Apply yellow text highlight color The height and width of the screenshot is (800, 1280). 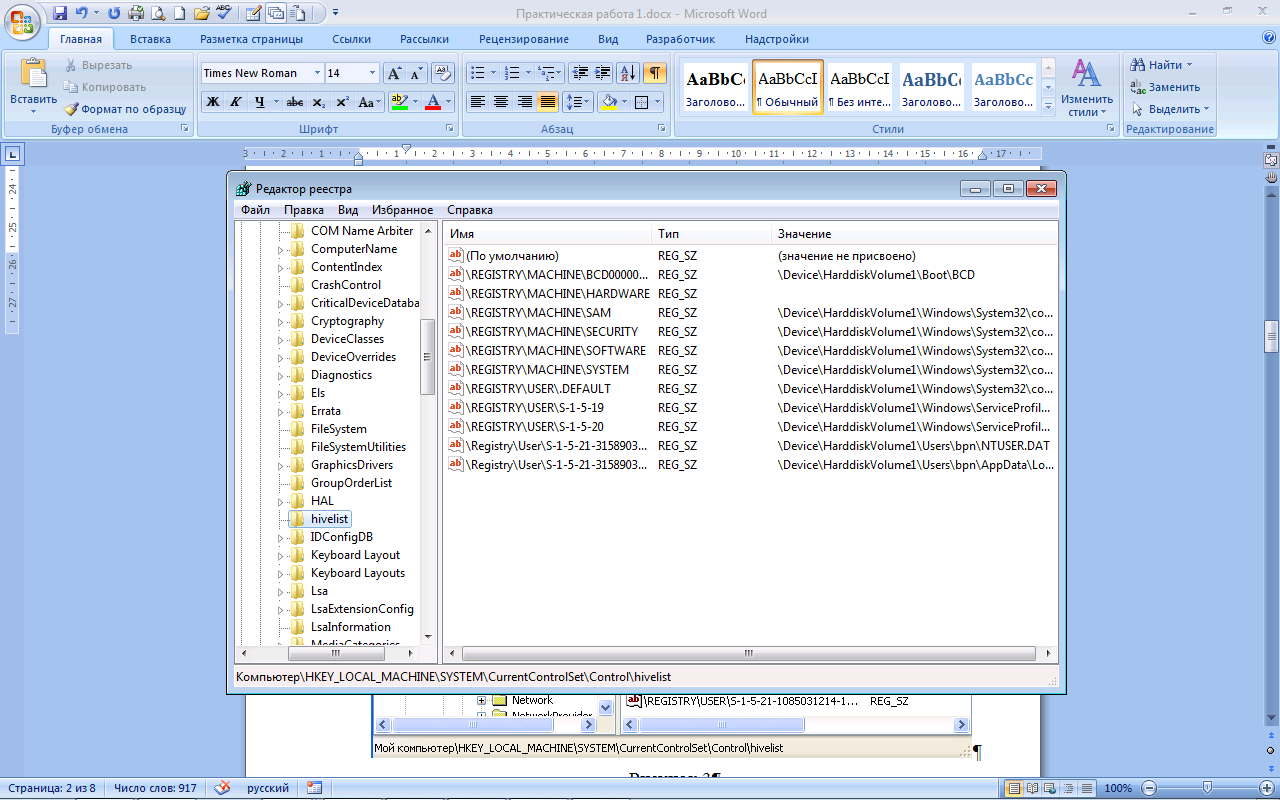point(399,102)
